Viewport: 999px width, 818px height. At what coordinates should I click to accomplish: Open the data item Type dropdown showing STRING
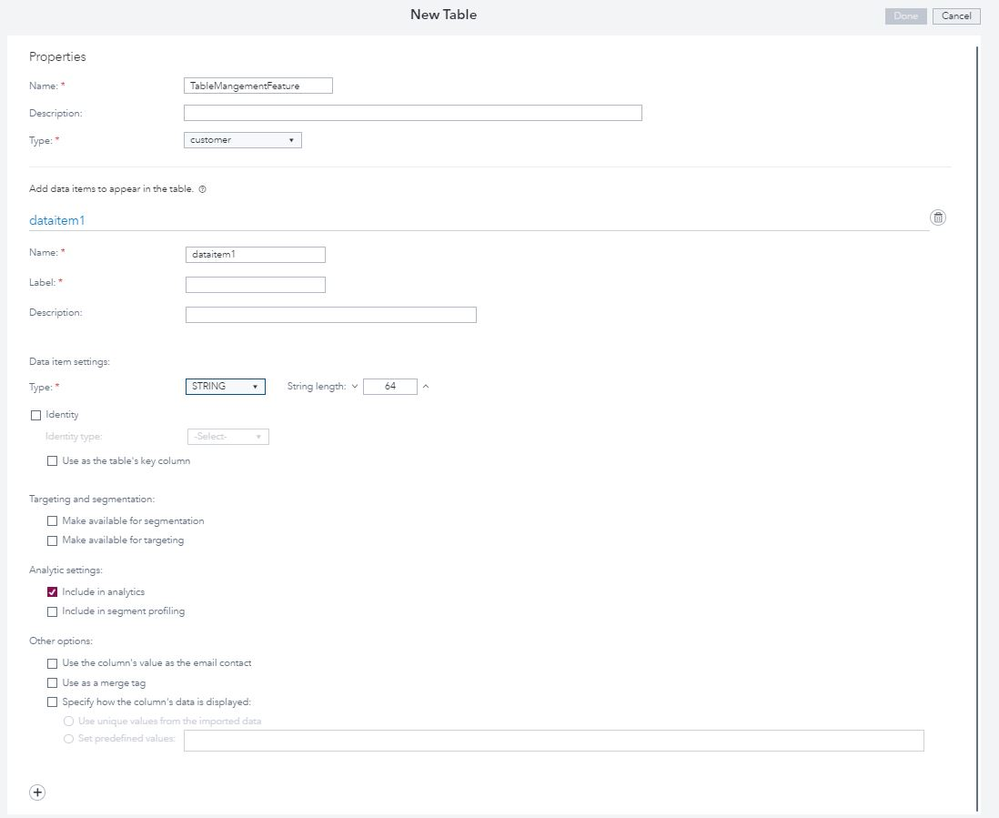[x=226, y=387]
